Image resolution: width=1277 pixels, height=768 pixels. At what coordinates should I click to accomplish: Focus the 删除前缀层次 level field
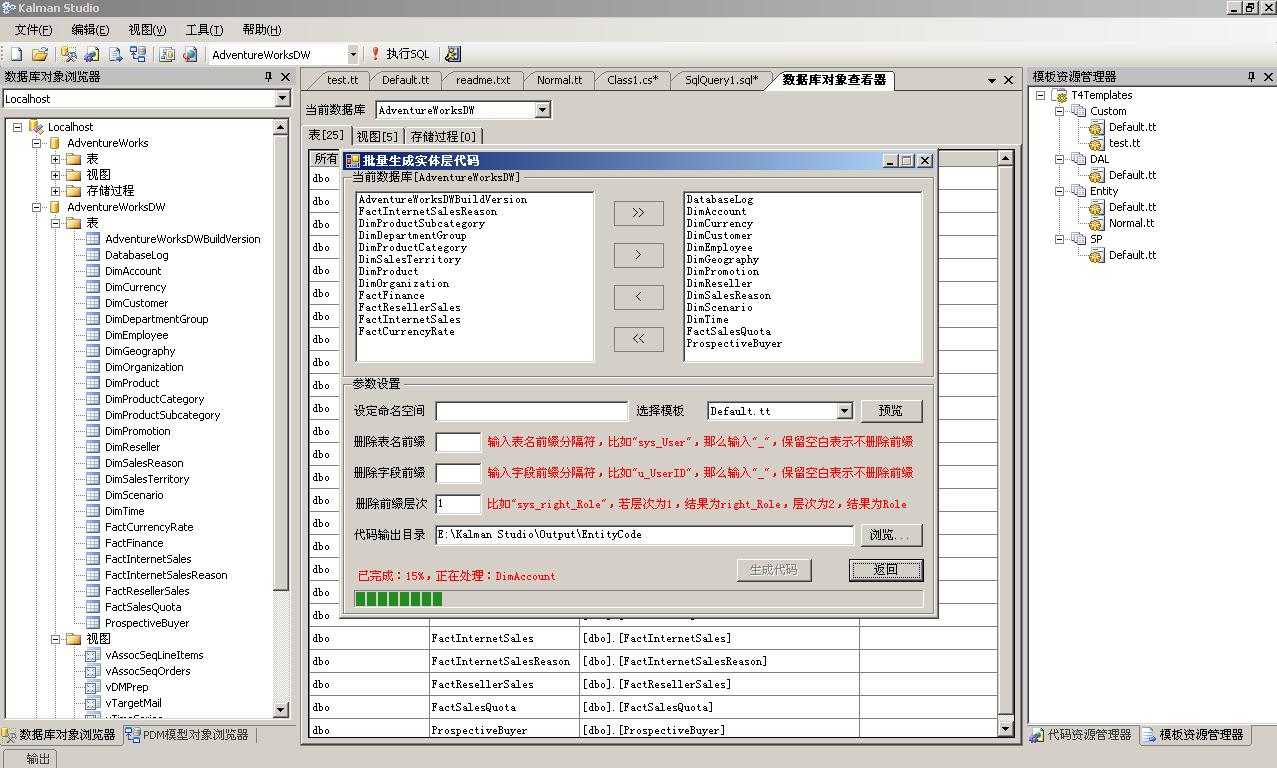[x=458, y=504]
